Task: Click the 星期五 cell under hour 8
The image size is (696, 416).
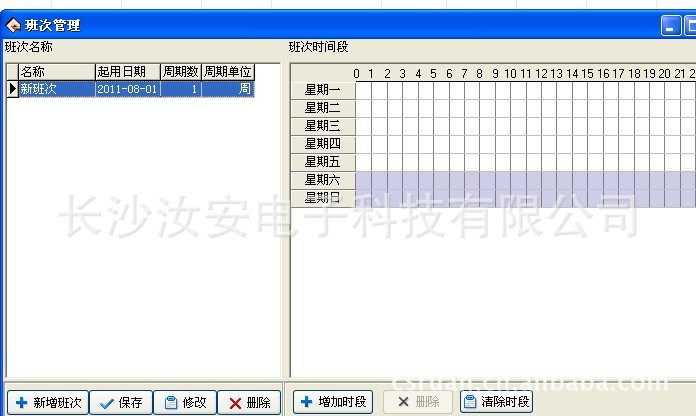Action: pyautogui.click(x=479, y=162)
